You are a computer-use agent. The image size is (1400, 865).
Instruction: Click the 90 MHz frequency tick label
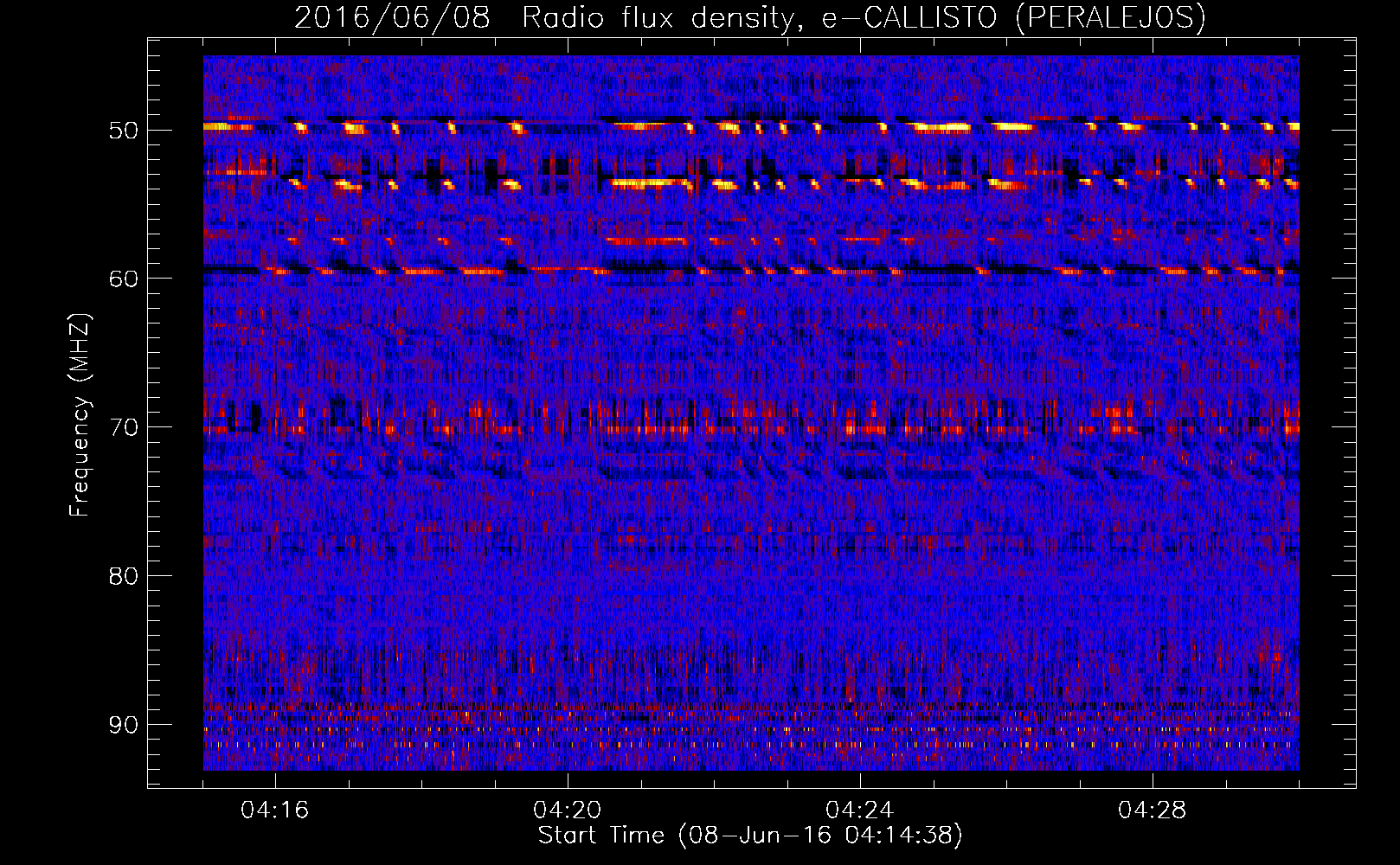(x=123, y=725)
